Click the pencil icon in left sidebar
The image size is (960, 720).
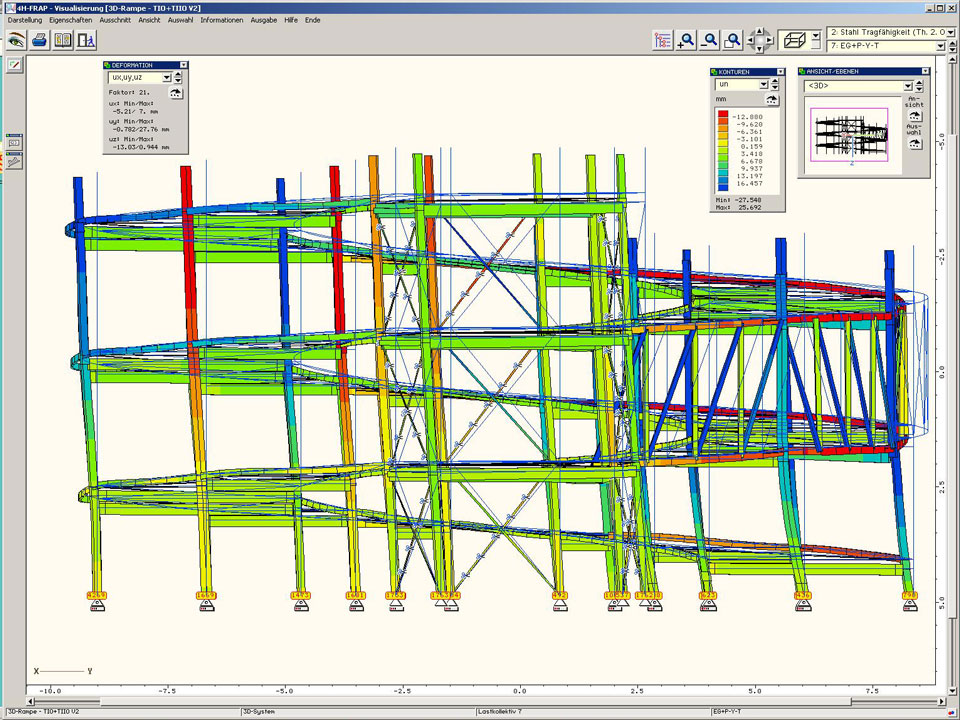(14, 64)
